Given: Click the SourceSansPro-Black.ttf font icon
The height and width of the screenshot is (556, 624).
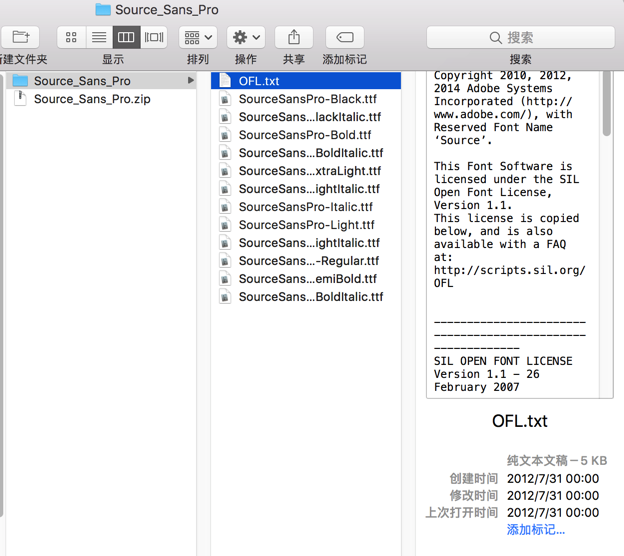Looking at the screenshot, I should tap(225, 99).
